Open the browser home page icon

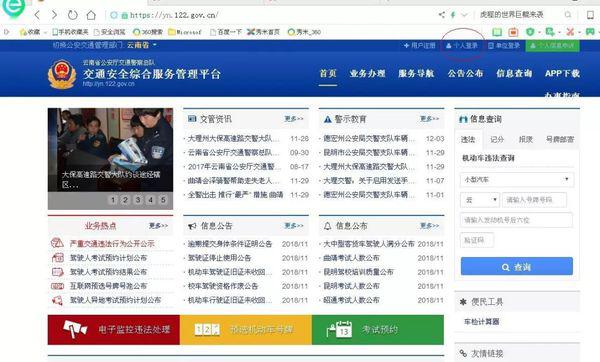pyautogui.click(x=91, y=15)
